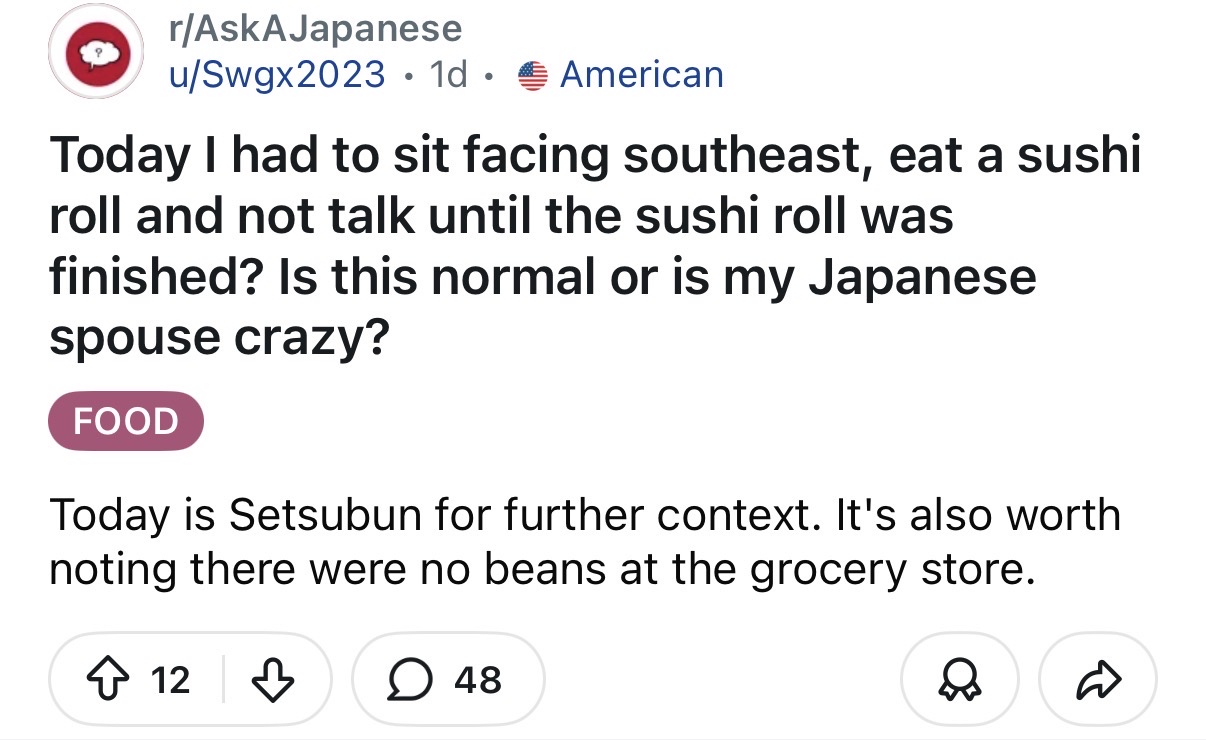Click the 48 comments count
The image size is (1206, 740).
[x=477, y=680]
